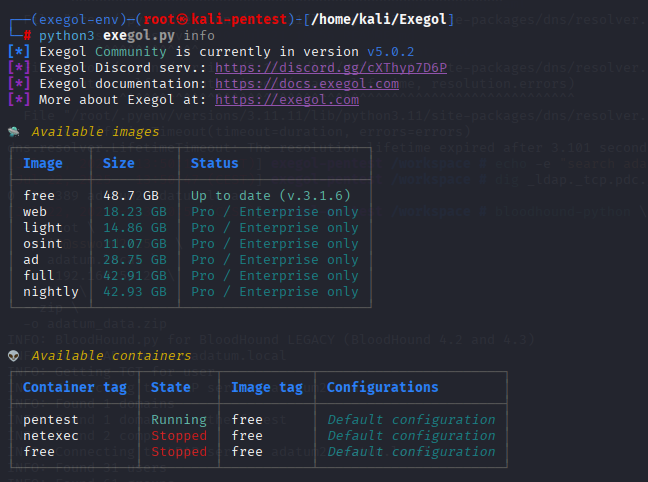Screen dimensions: 648x482
Task: Click Pro / Enterprise only in web row
Action: [x=275, y=212]
